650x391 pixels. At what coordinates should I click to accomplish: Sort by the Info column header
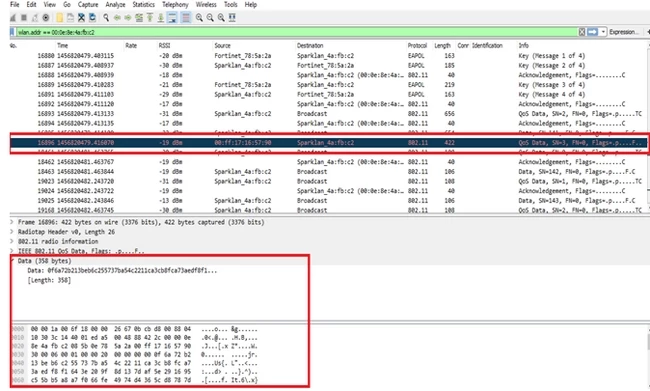[523, 46]
